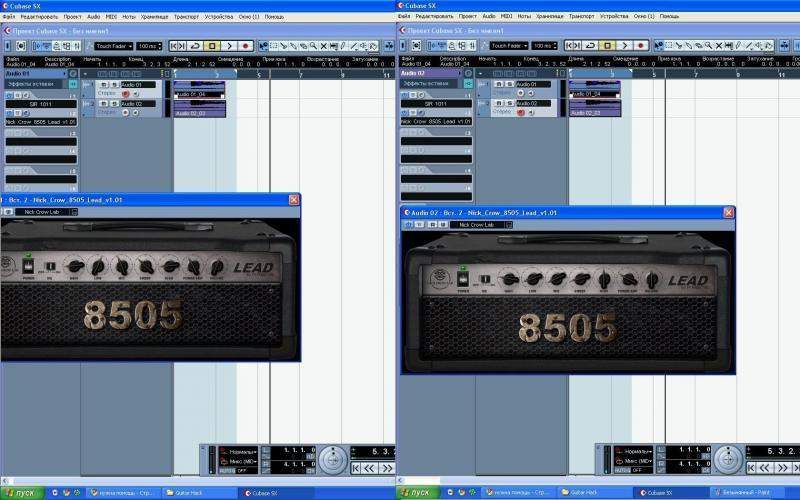Select the Audio 01_04 clip in left window
Screen dimensions: 800x500
pos(199,90)
